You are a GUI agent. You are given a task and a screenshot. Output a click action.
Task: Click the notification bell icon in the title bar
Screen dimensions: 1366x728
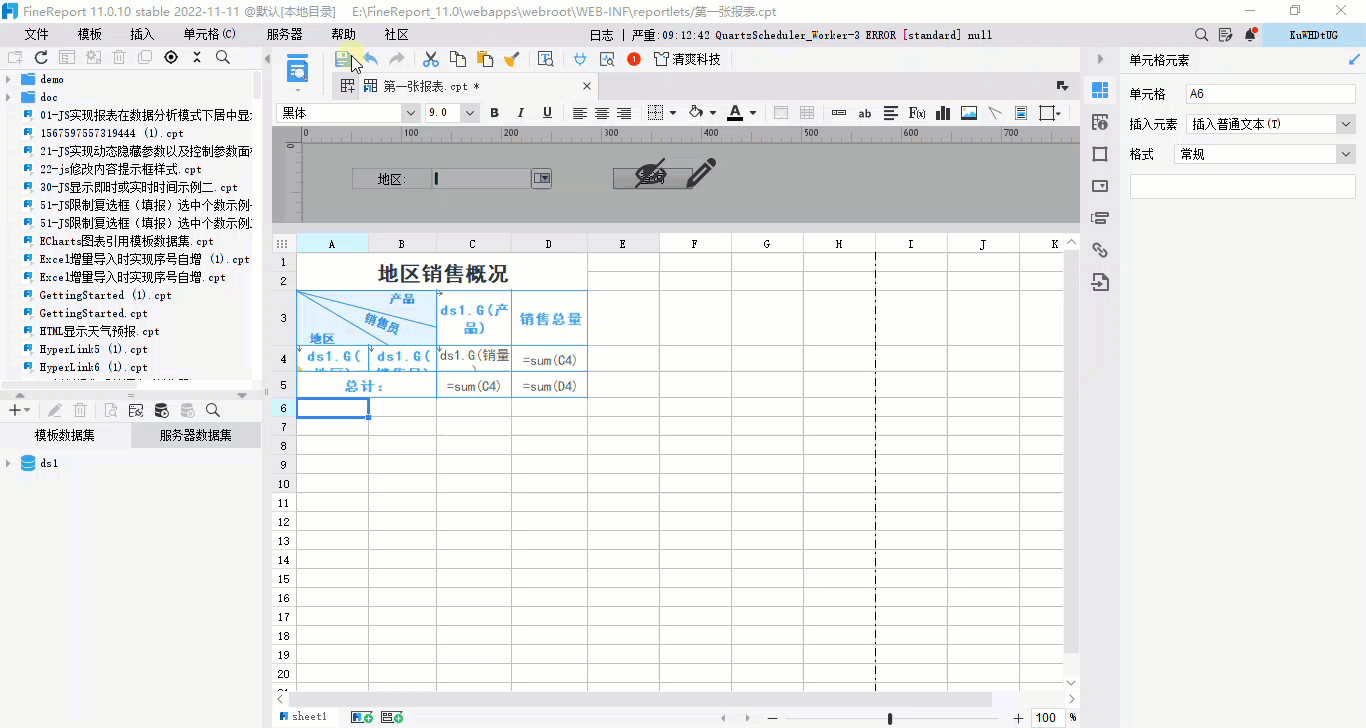pos(1250,35)
